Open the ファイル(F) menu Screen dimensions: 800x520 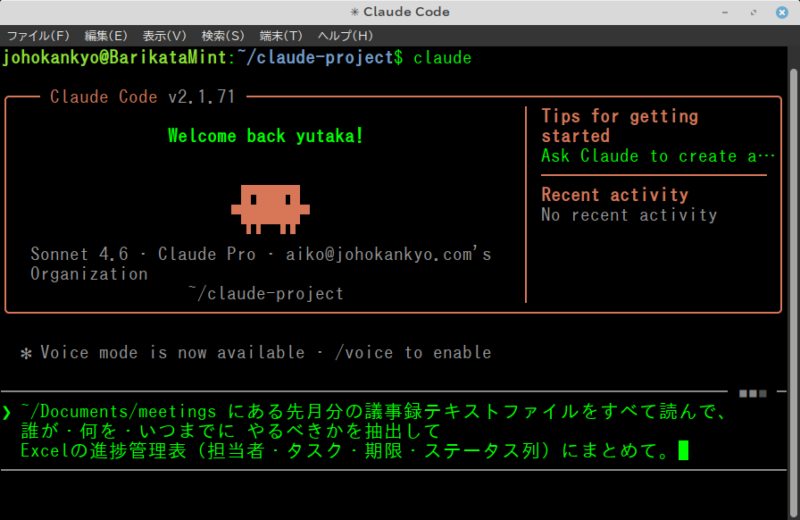pyautogui.click(x=38, y=35)
